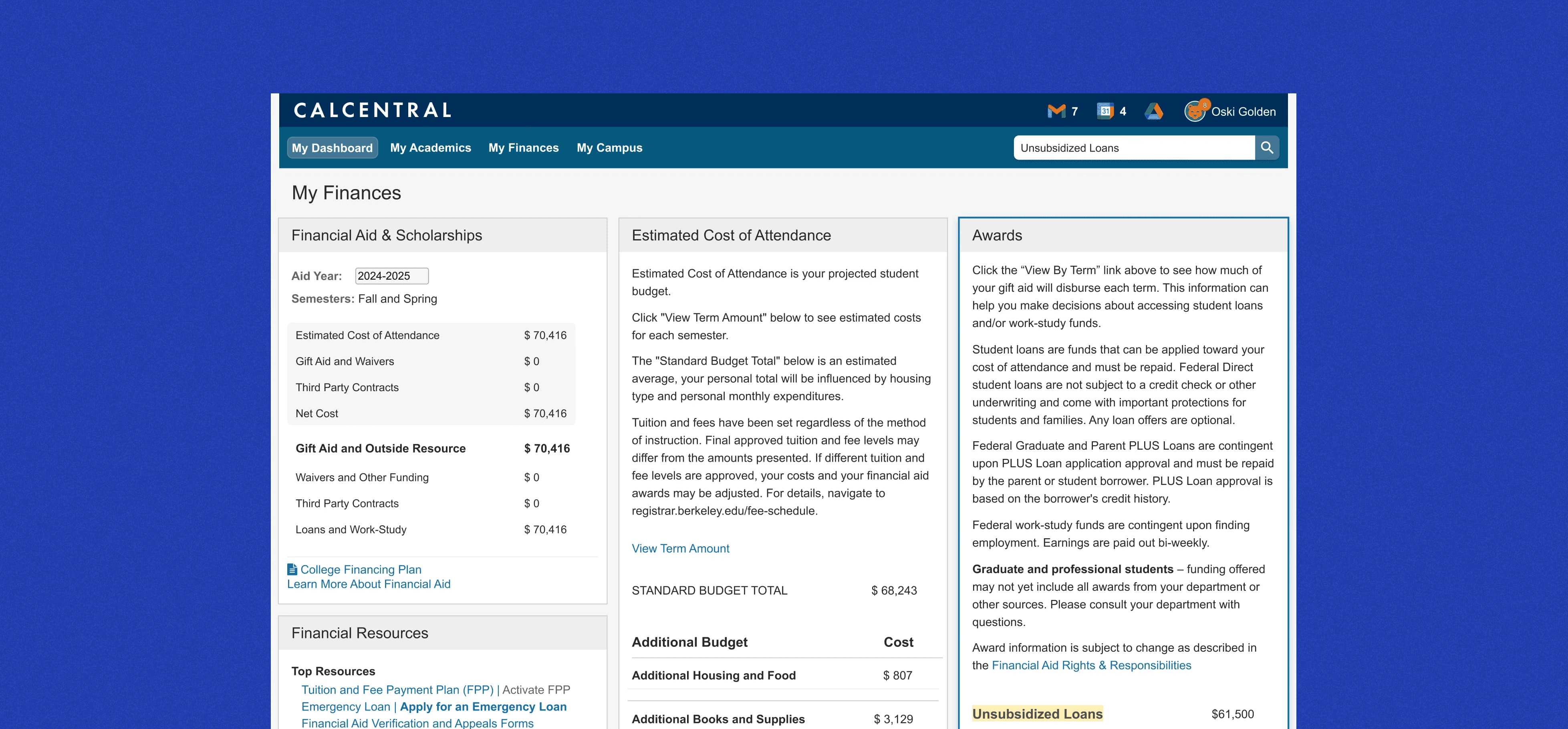Image resolution: width=1568 pixels, height=729 pixels.
Task: Open the Aid Year 2024-2025 dropdown
Action: pos(391,276)
